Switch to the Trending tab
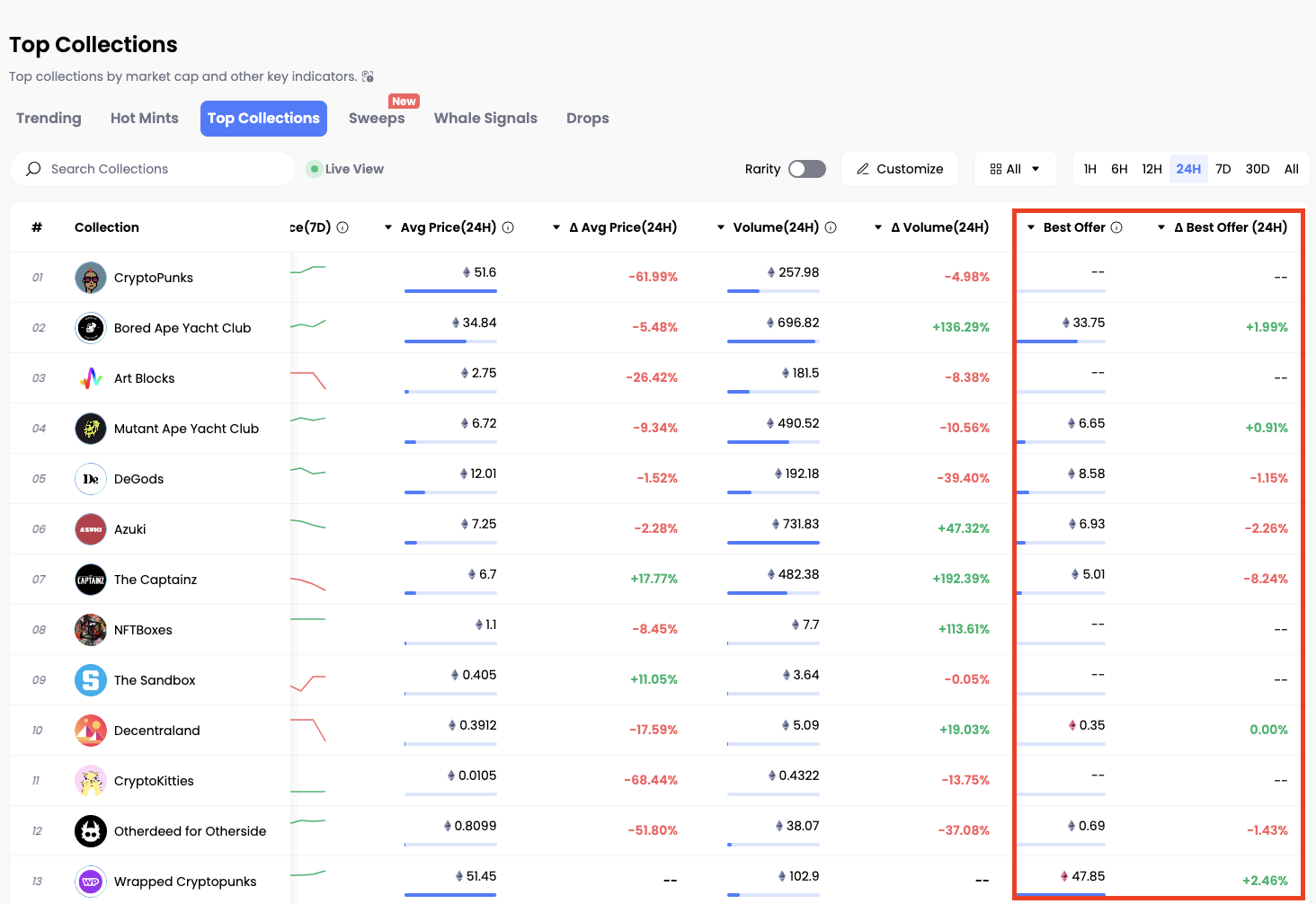This screenshot has height=904, width=1316. pos(49,119)
